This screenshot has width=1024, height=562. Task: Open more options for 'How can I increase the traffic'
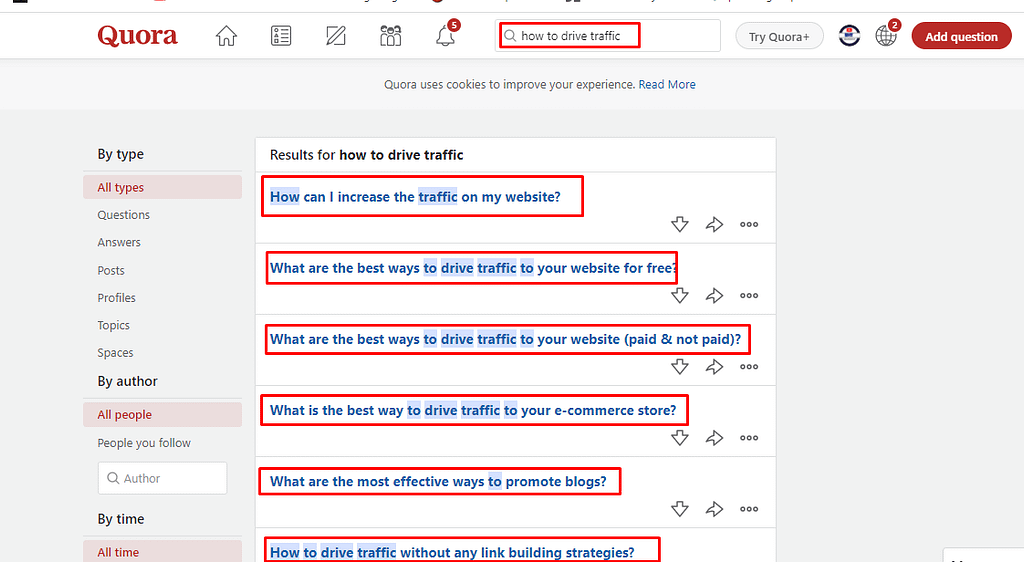(749, 225)
